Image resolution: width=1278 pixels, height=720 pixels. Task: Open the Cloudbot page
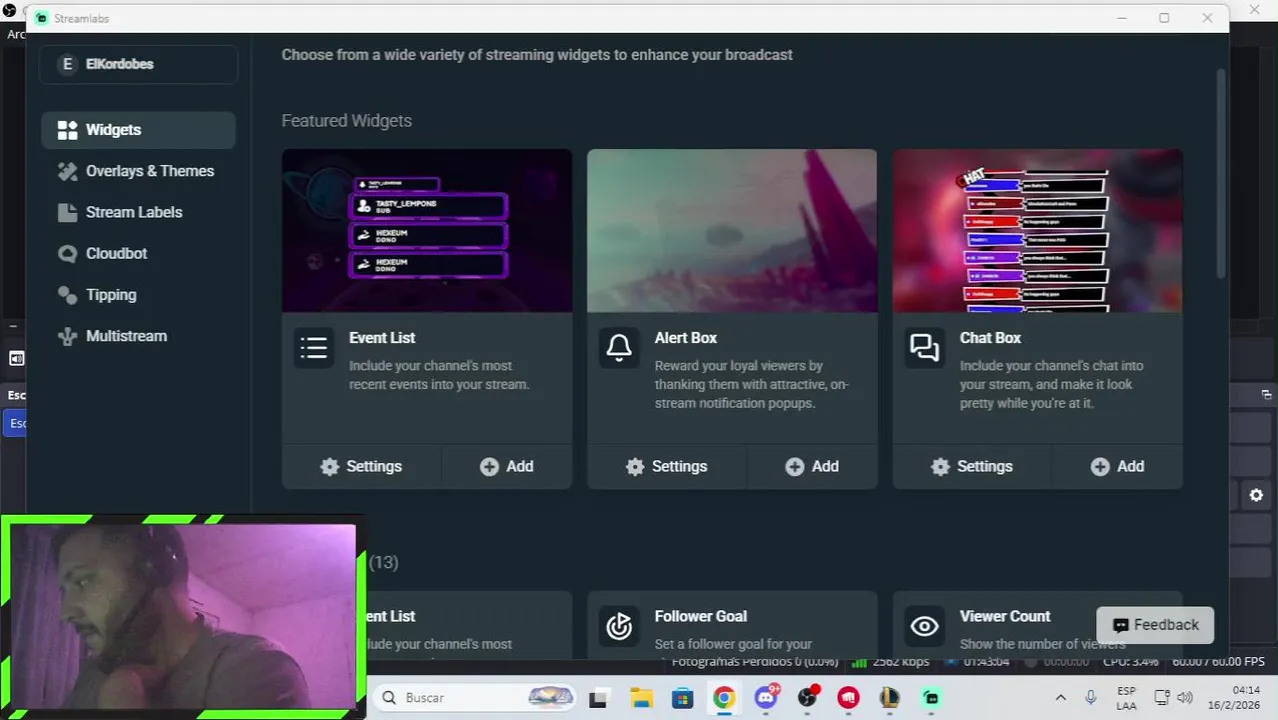pyautogui.click(x=138, y=253)
